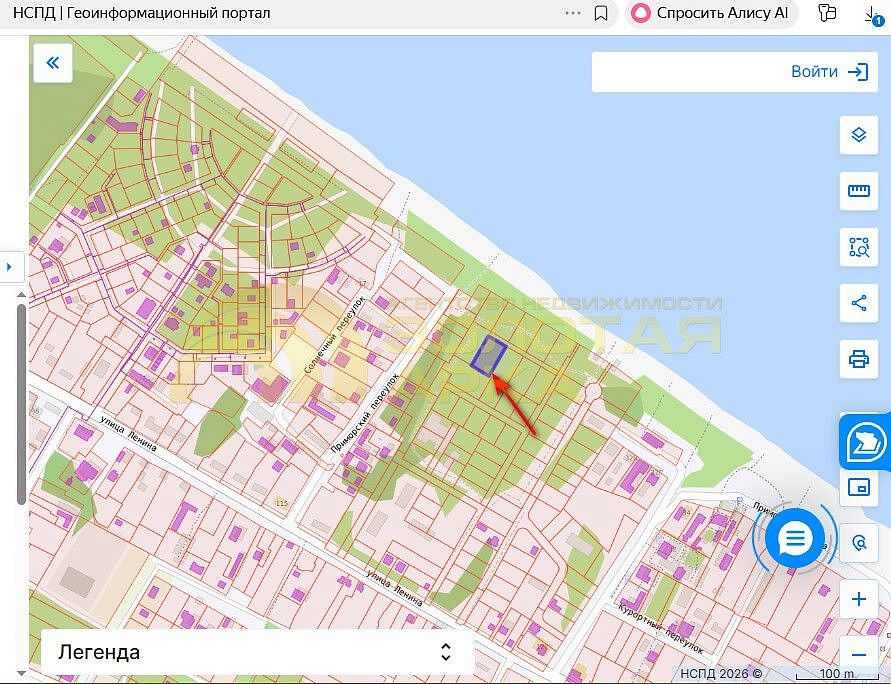Screen dimensions: 891x684
Task: Zoom out with the minus button
Action: pos(859,654)
